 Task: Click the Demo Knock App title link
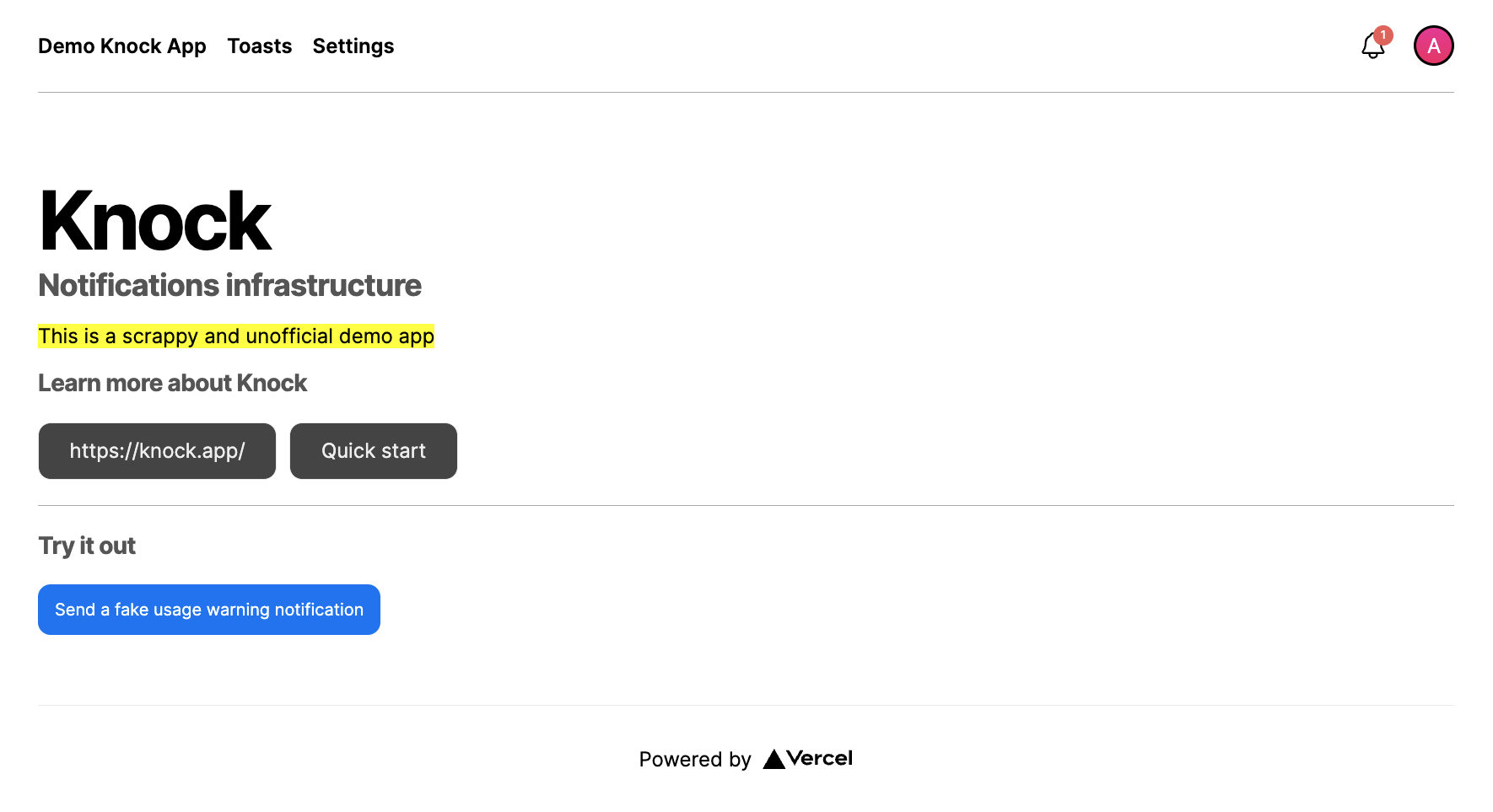click(x=121, y=46)
